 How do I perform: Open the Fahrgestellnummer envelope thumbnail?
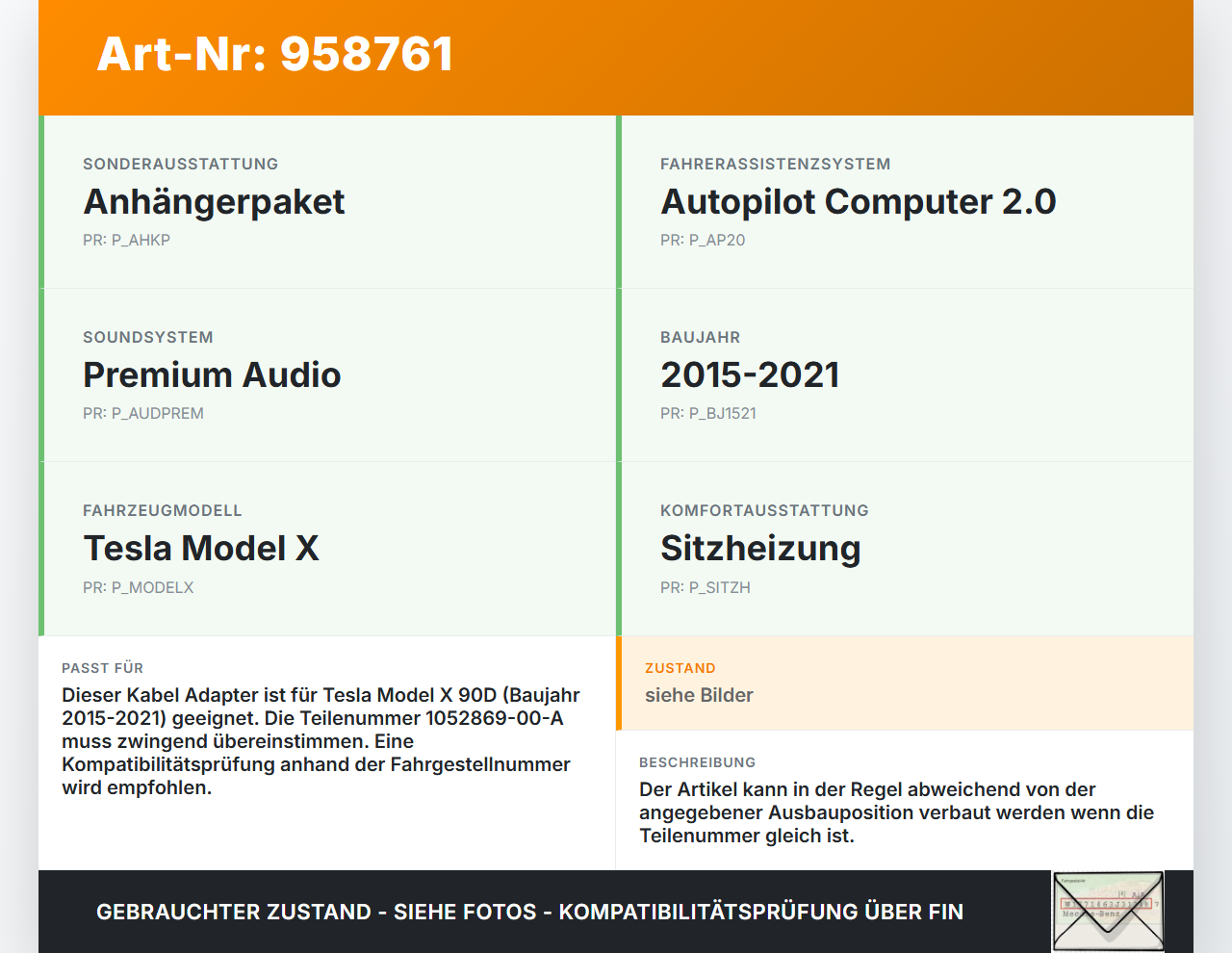pos(1106,911)
